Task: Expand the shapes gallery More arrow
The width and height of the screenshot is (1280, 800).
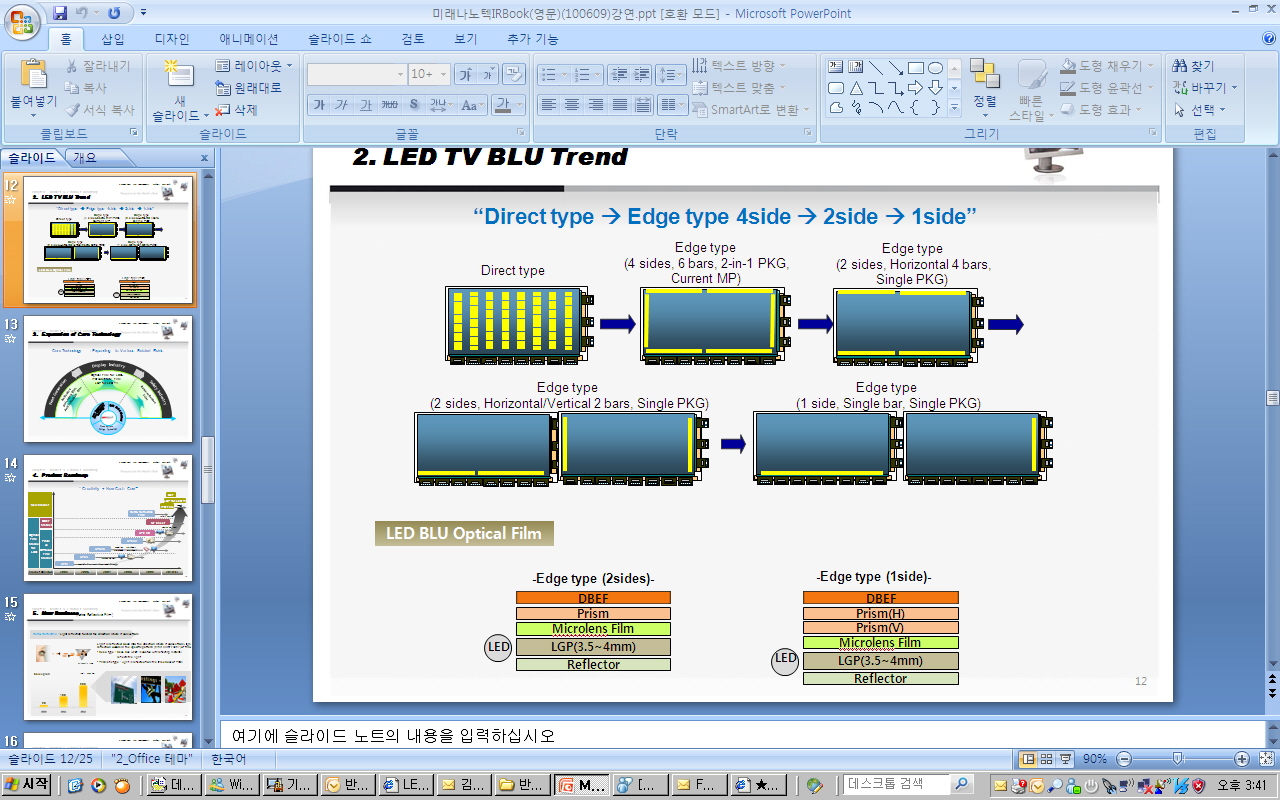Action: [954, 107]
